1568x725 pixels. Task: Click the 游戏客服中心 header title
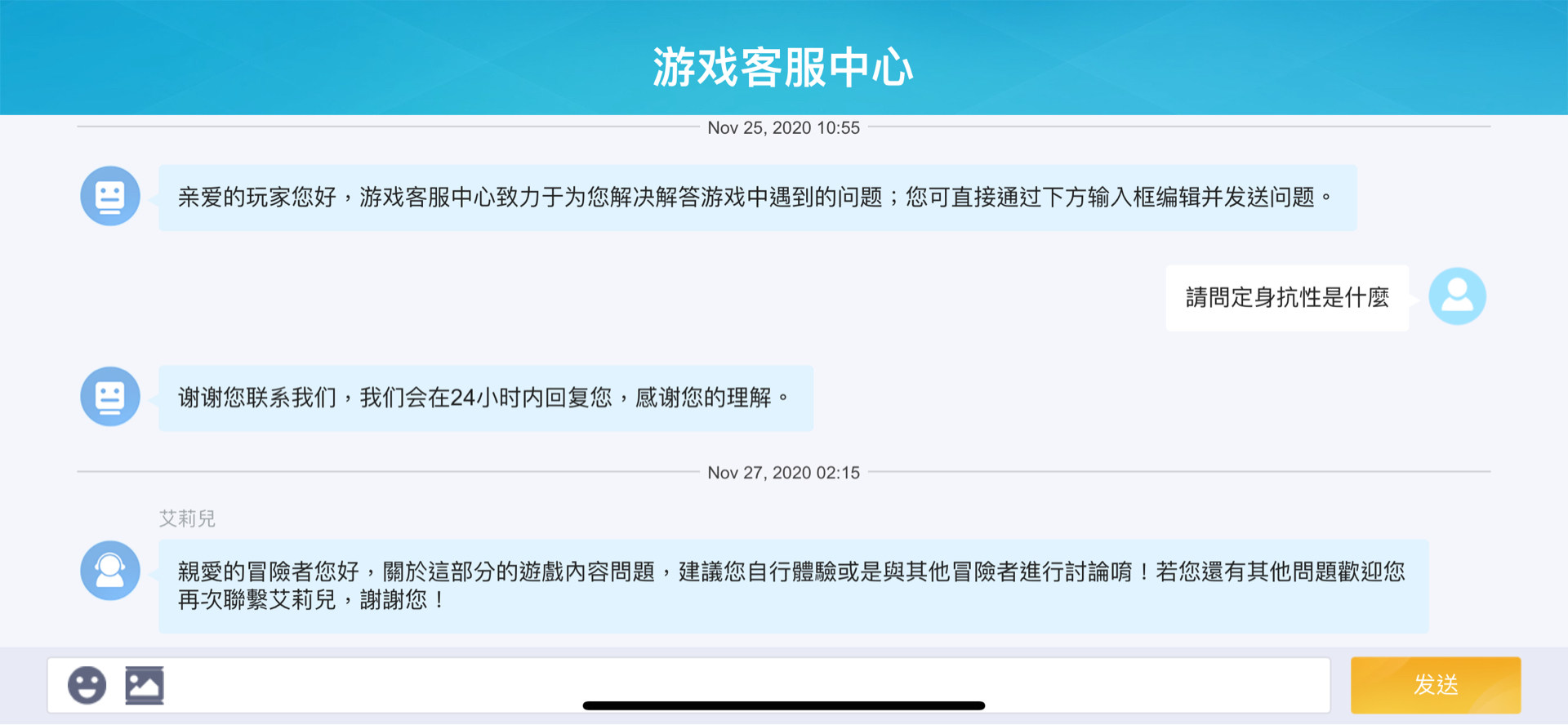(782, 67)
